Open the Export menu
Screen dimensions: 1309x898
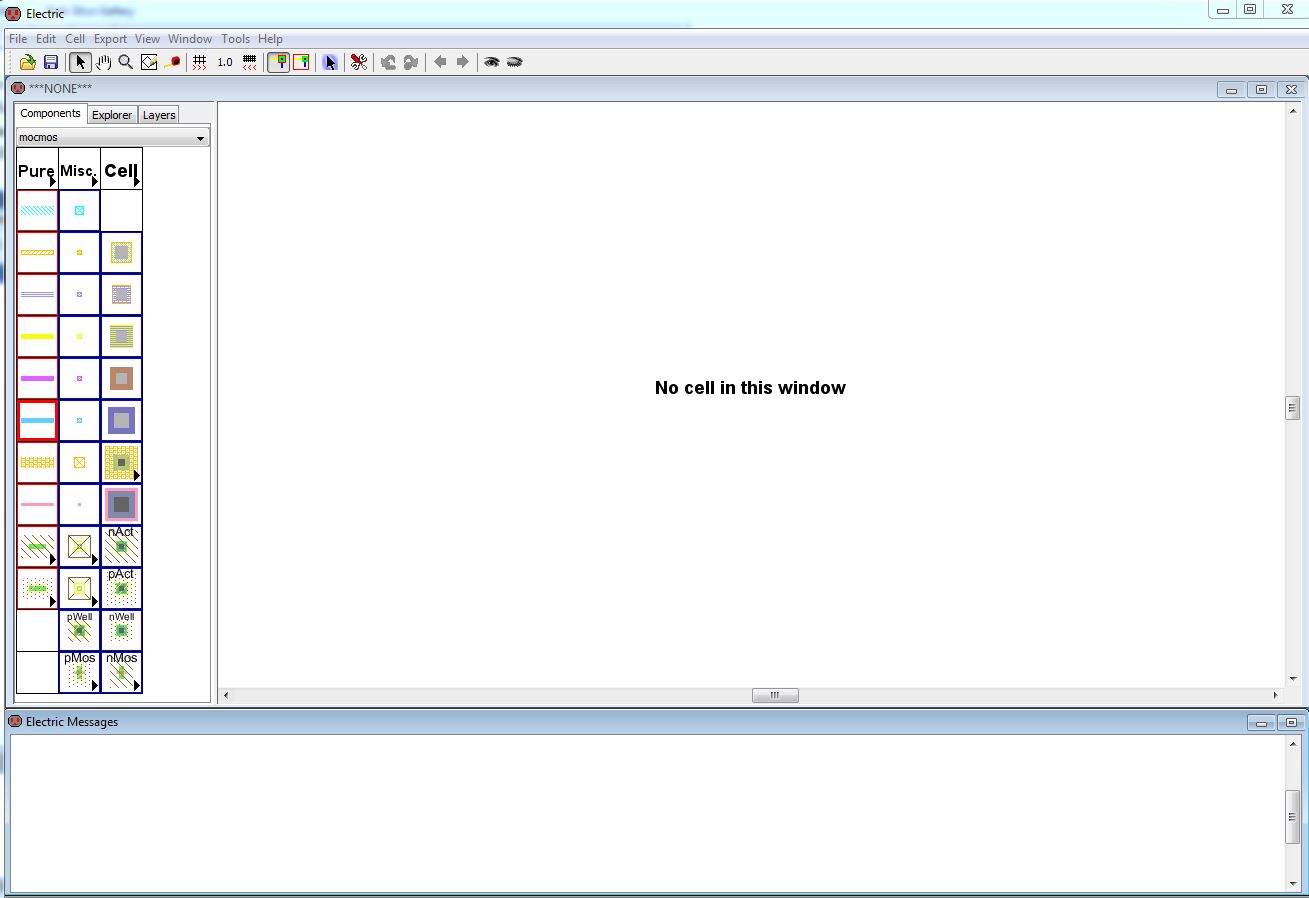[110, 39]
